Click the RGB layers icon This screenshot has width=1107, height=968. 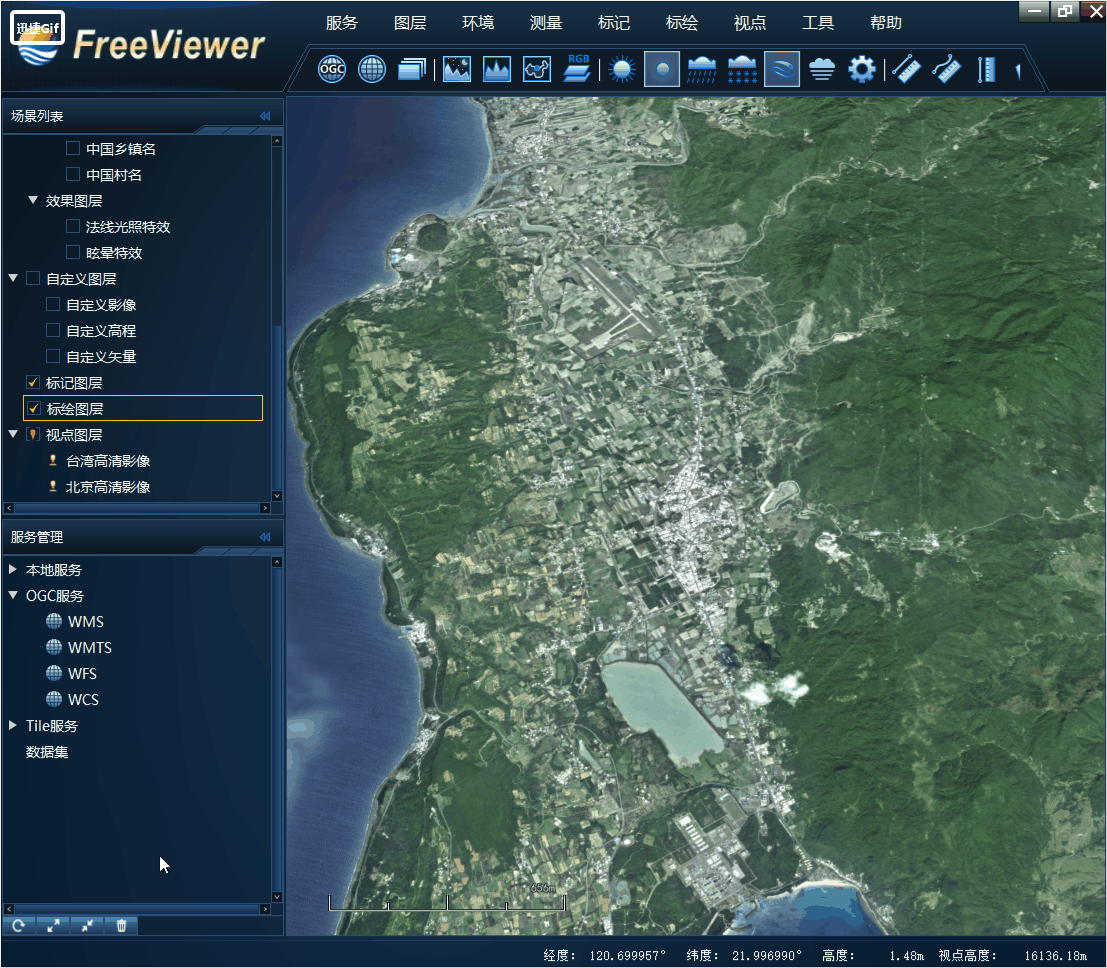coord(578,68)
